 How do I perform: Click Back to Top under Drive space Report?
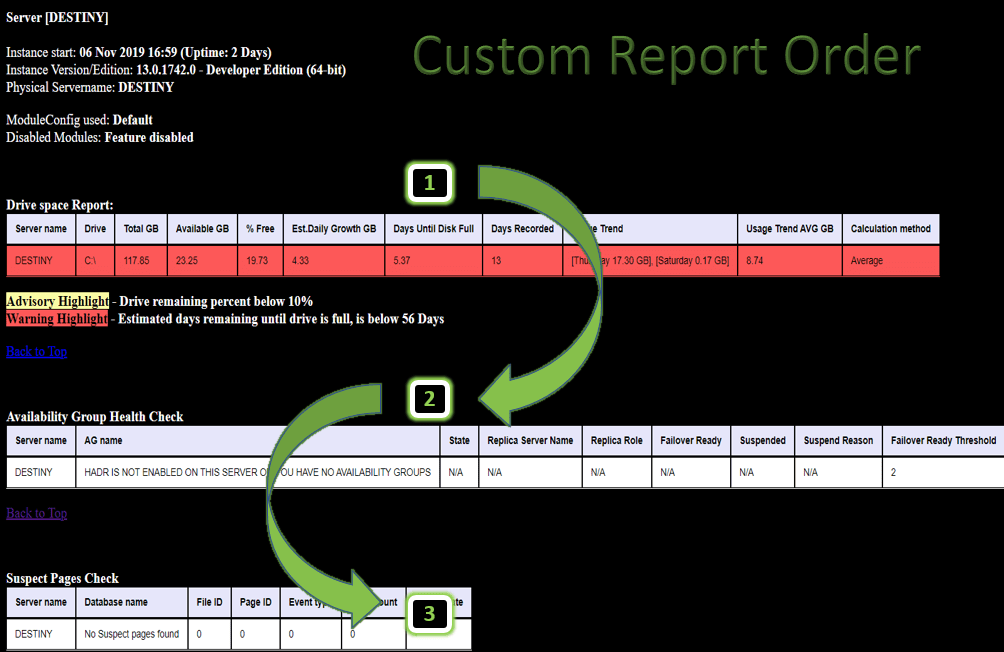point(36,351)
